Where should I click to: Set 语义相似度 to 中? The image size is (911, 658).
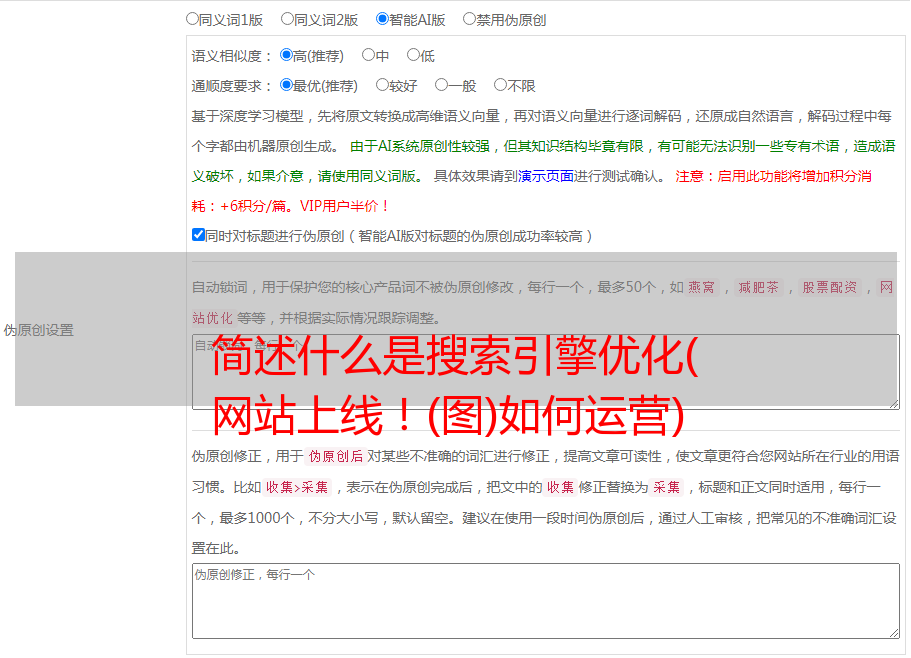368,55
